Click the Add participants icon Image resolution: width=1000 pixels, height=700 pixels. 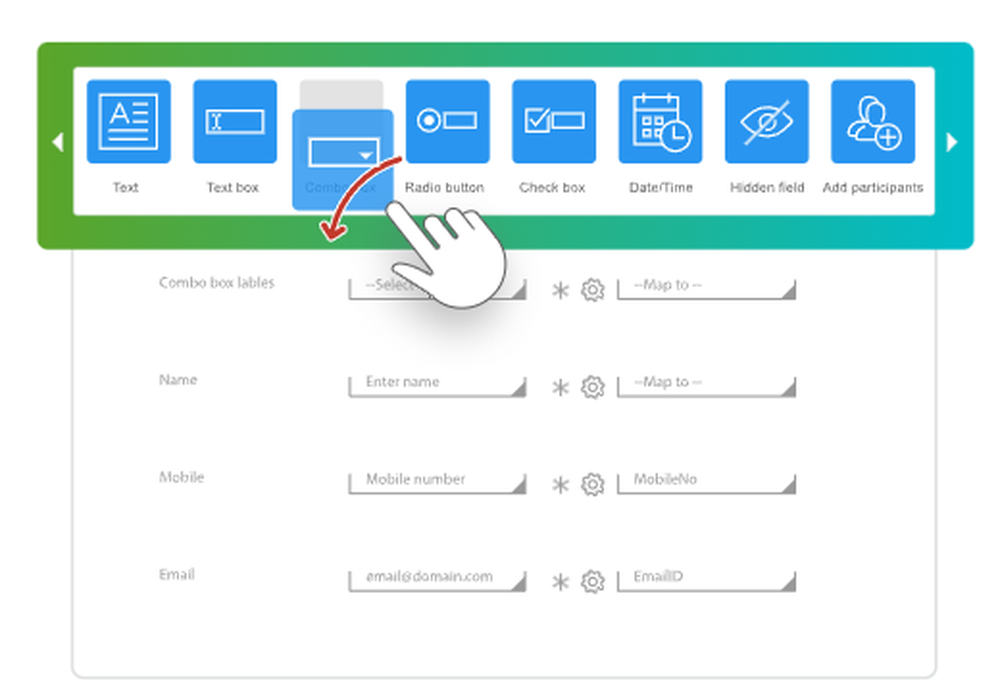pos(873,121)
